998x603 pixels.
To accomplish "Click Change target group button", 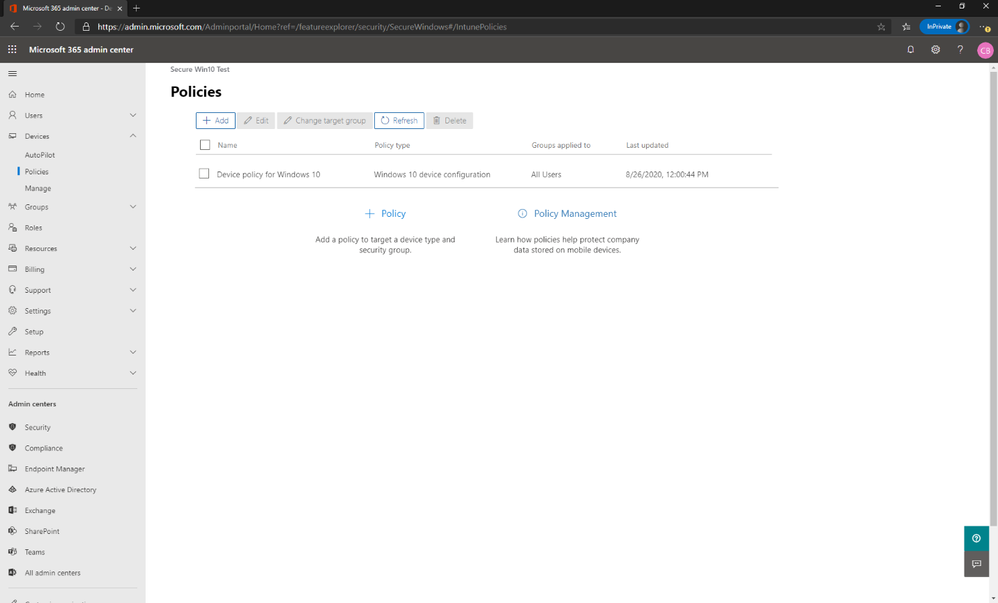I will [x=325, y=120].
